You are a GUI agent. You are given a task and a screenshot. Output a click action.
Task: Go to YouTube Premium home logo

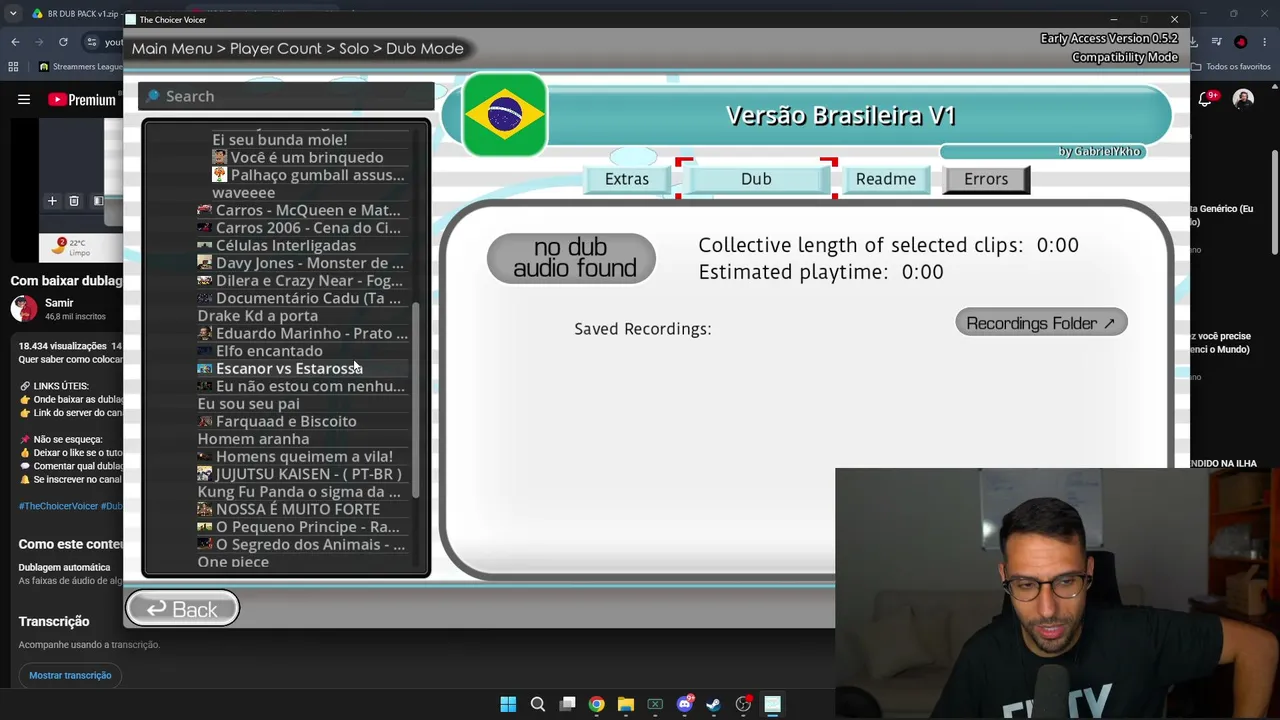[x=82, y=99]
